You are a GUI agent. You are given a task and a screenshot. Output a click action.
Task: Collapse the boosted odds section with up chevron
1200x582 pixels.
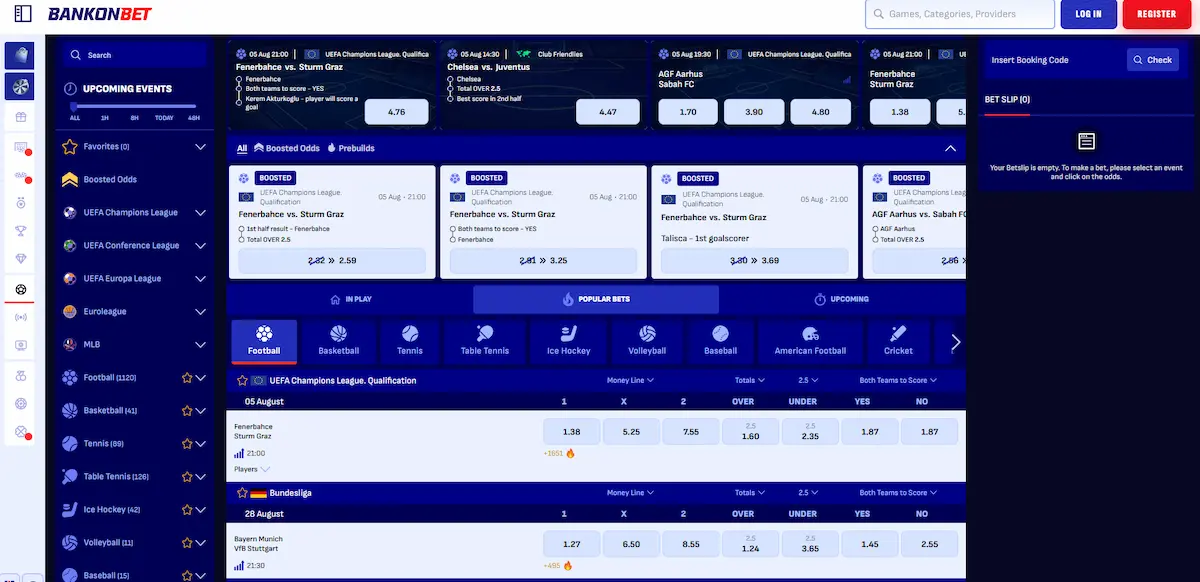(x=950, y=148)
